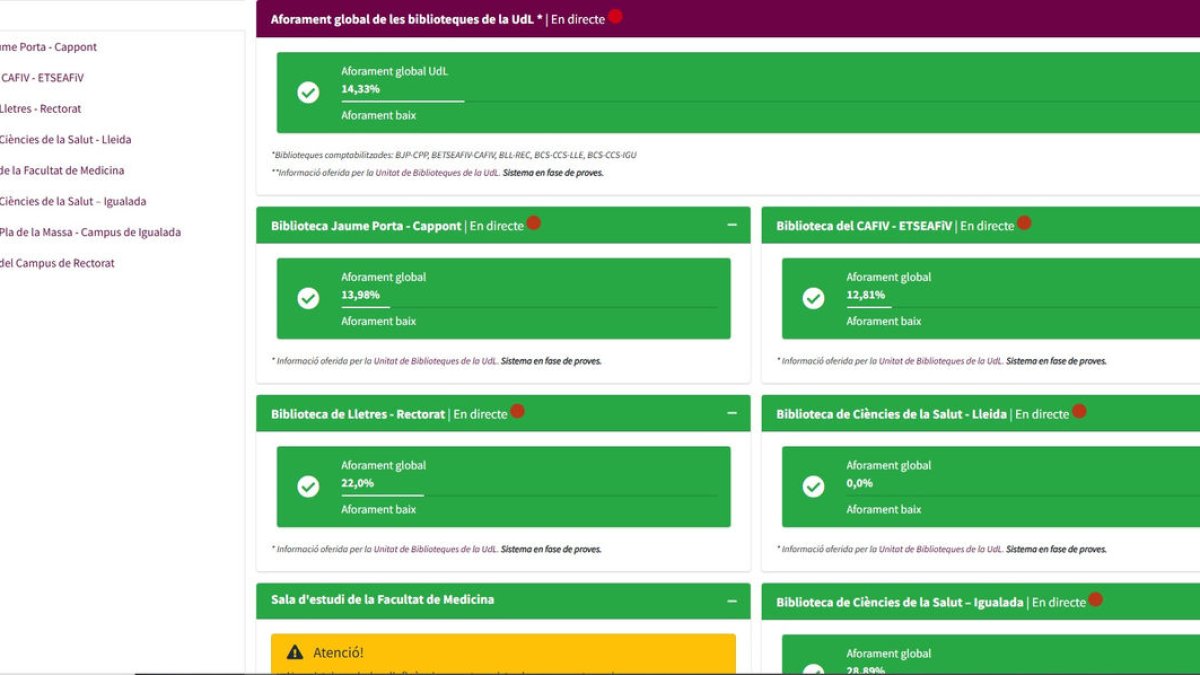
Task: Select Lletres - Rectorat link in the sidebar
Action: [x=40, y=108]
